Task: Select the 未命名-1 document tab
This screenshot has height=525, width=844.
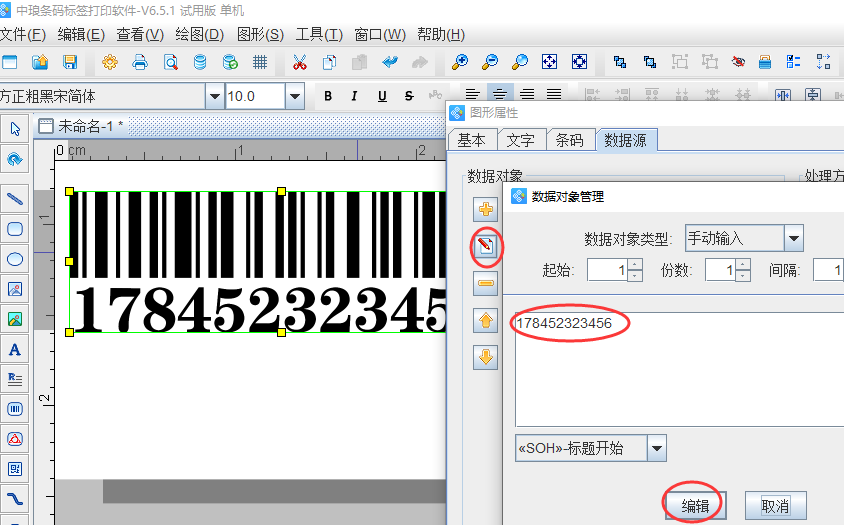Action: (82, 126)
